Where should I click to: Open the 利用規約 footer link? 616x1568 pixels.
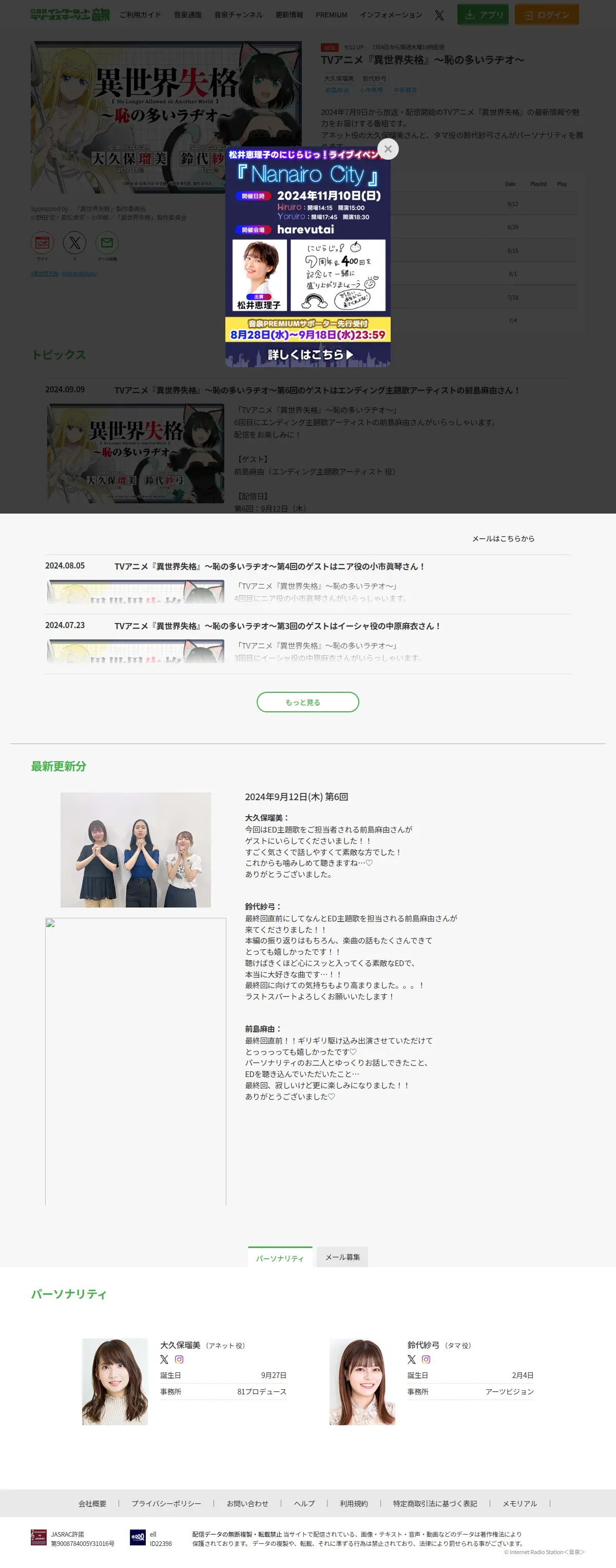point(354,1503)
